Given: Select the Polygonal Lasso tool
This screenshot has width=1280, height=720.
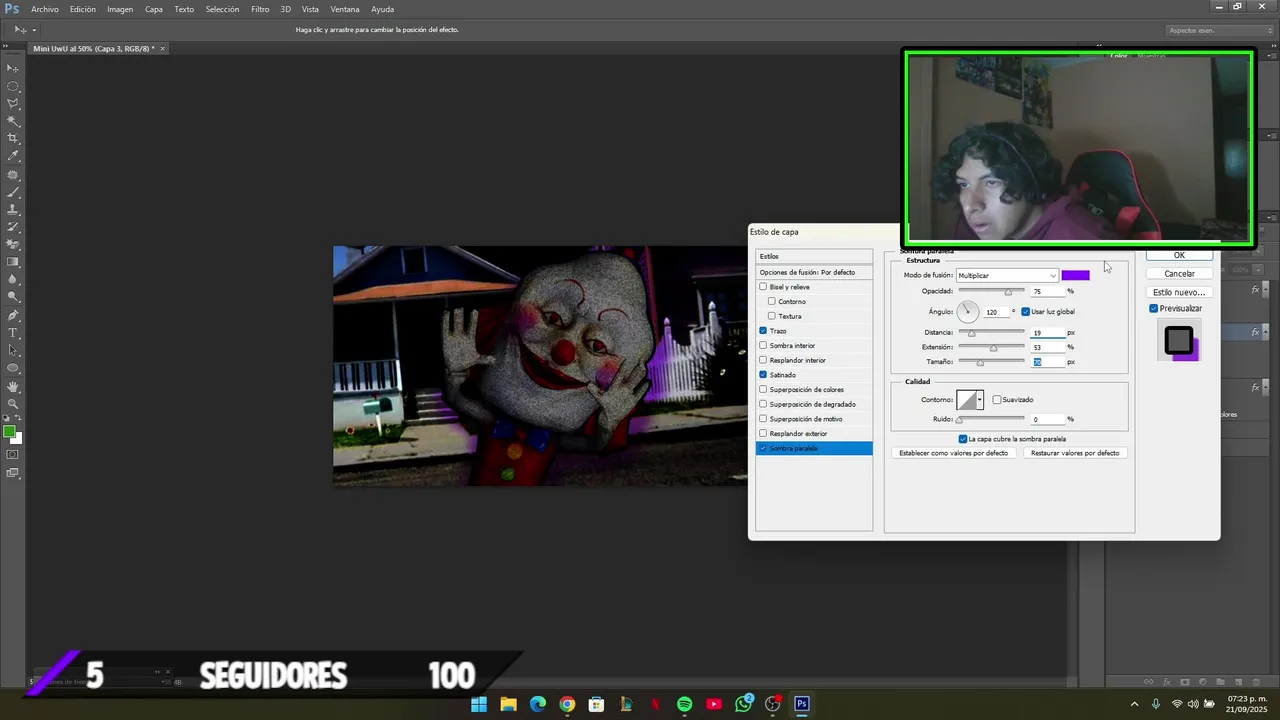Looking at the screenshot, I should click(13, 103).
